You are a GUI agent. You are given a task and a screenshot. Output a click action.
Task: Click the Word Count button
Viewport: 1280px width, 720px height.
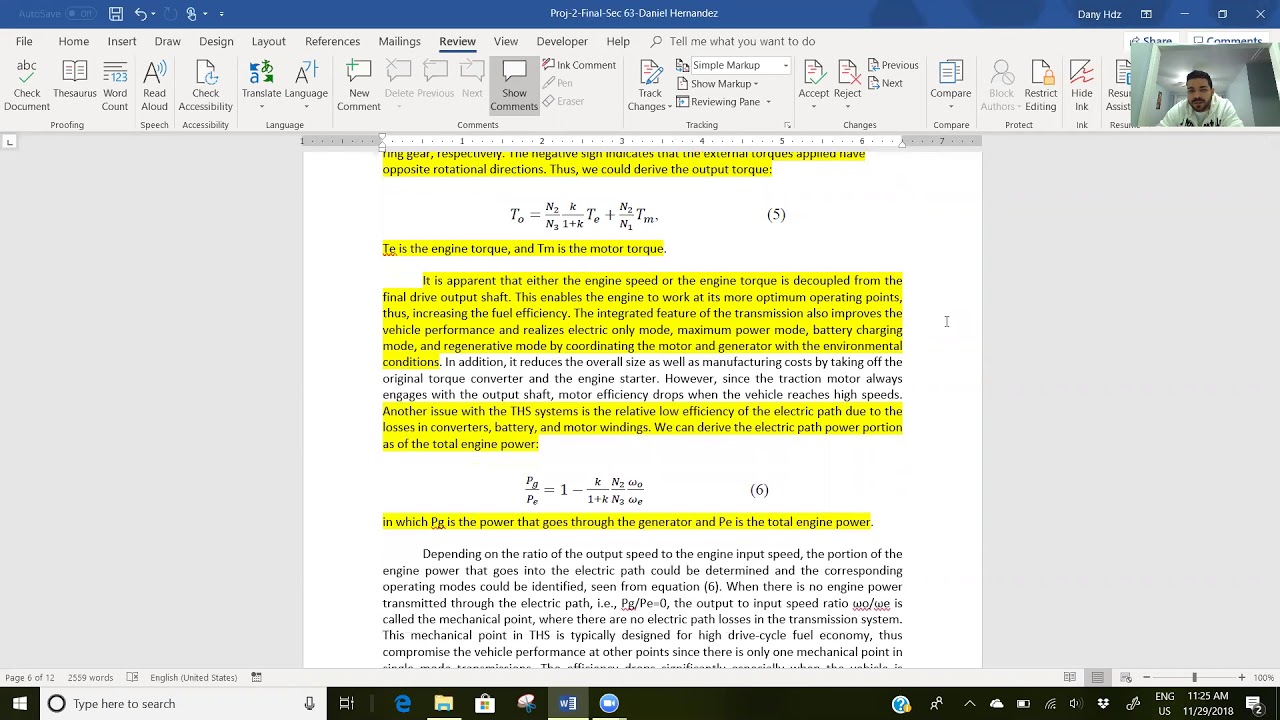tap(115, 86)
